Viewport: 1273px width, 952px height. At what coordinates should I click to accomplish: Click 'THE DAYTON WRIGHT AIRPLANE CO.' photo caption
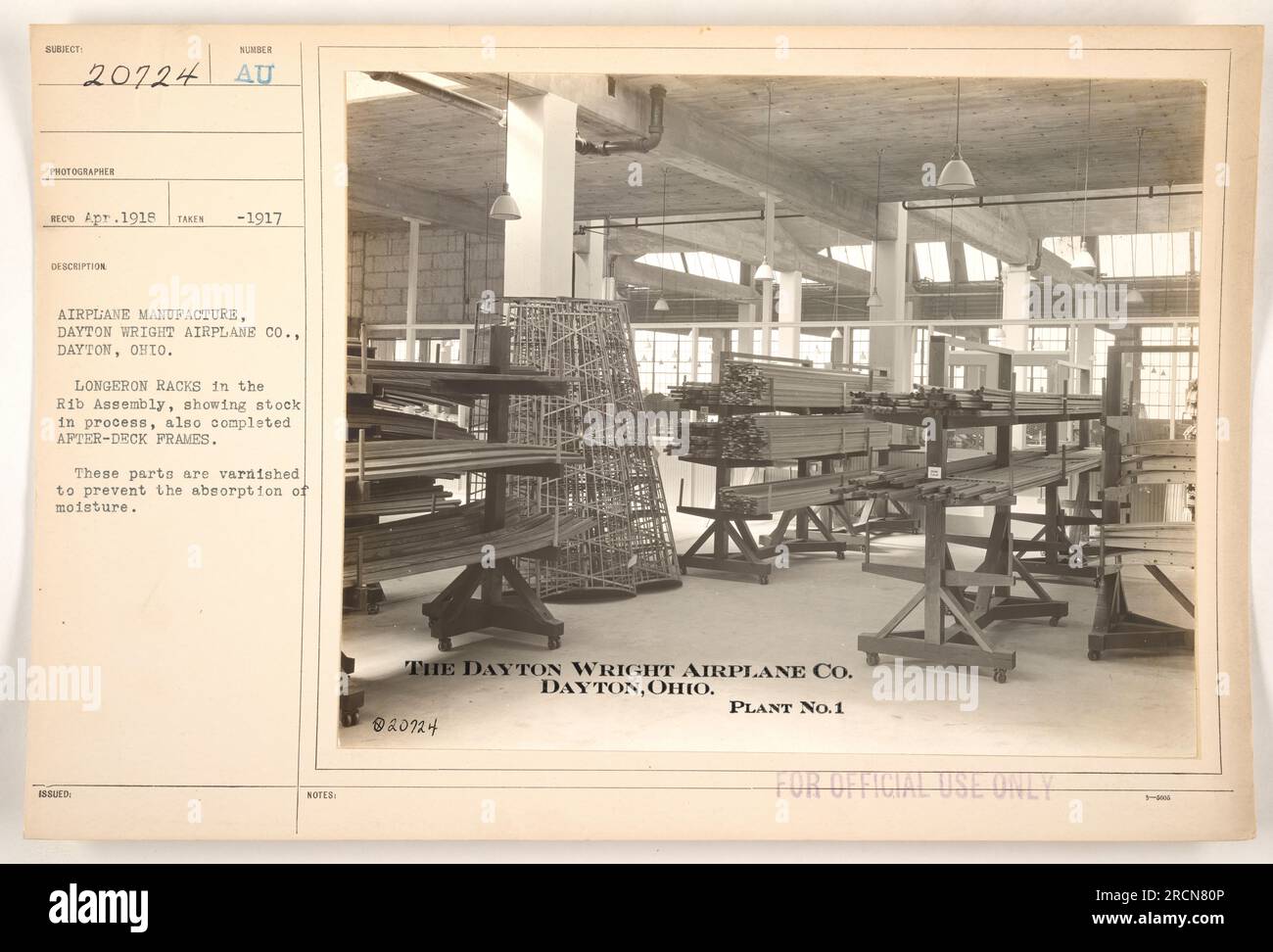[630, 671]
